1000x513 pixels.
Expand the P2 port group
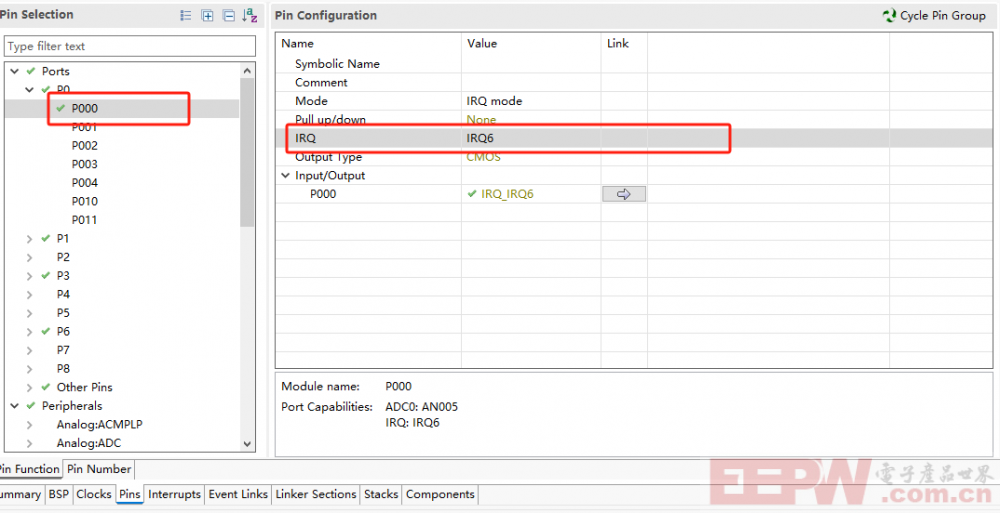coord(29,257)
